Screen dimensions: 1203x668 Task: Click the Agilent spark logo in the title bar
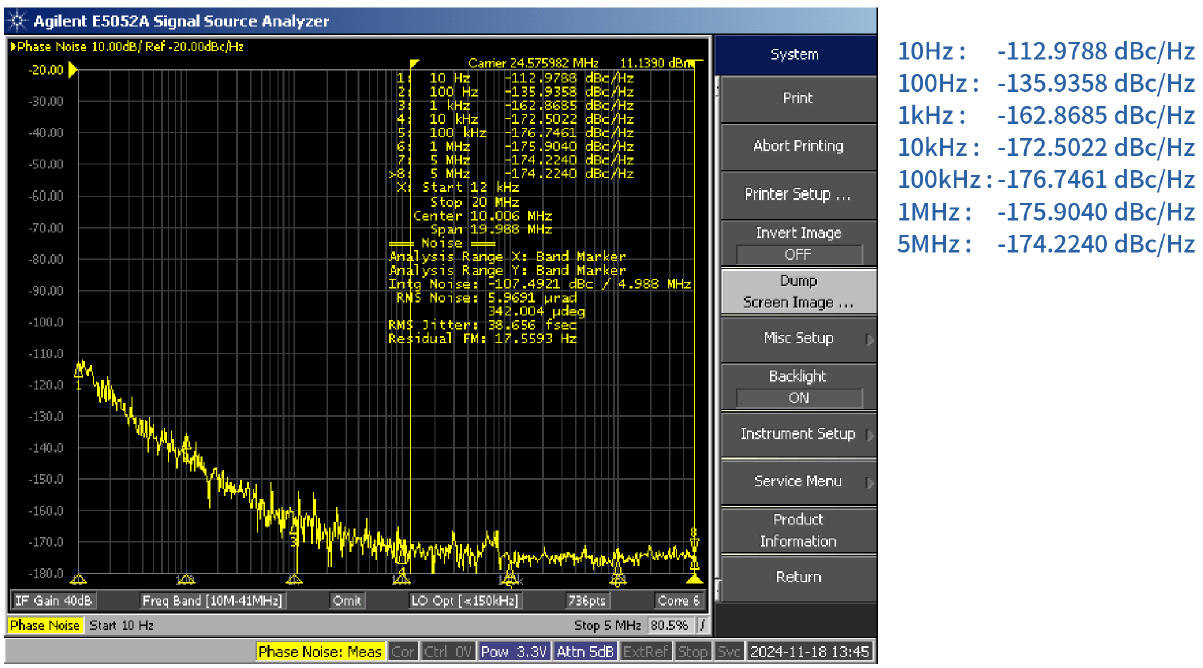[x=17, y=20]
